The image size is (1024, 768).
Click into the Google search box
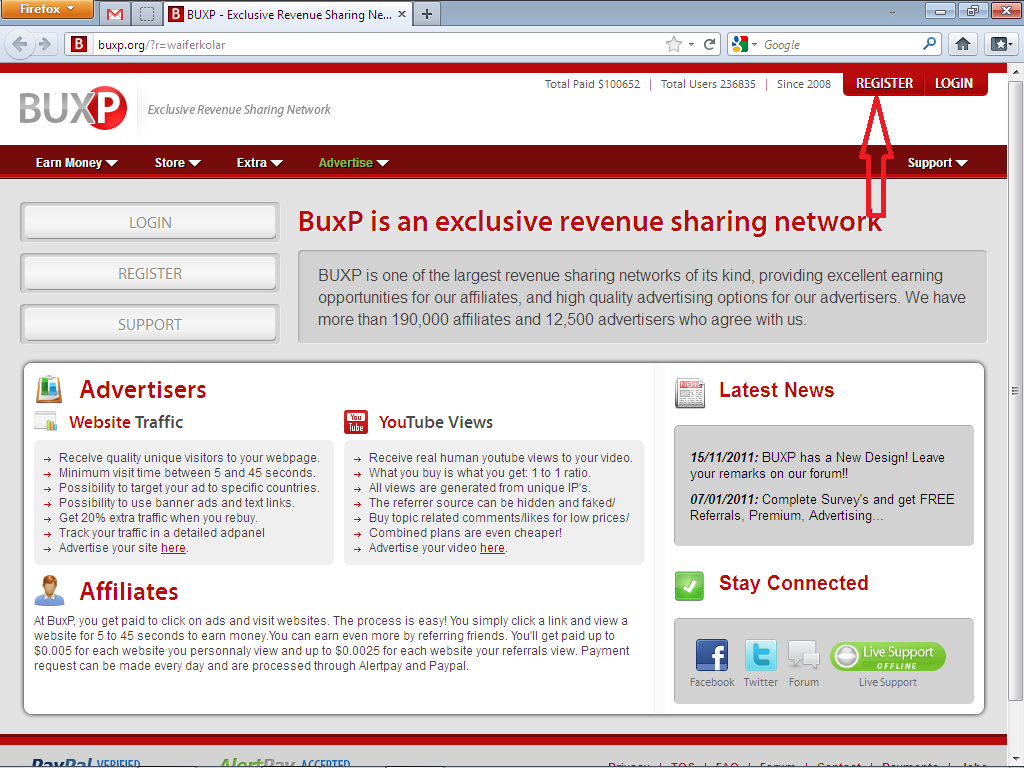click(x=841, y=44)
